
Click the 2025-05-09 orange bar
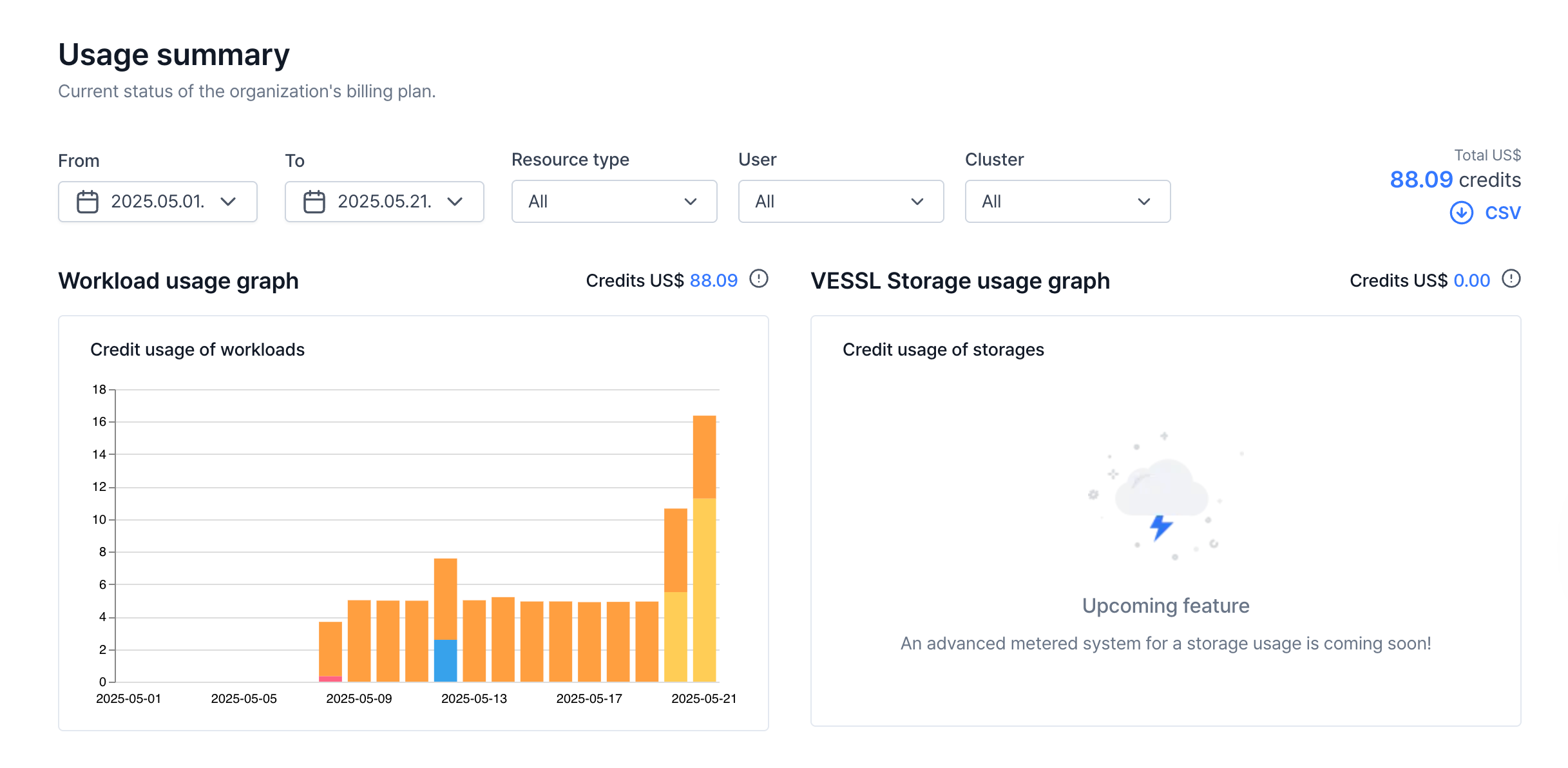click(359, 641)
